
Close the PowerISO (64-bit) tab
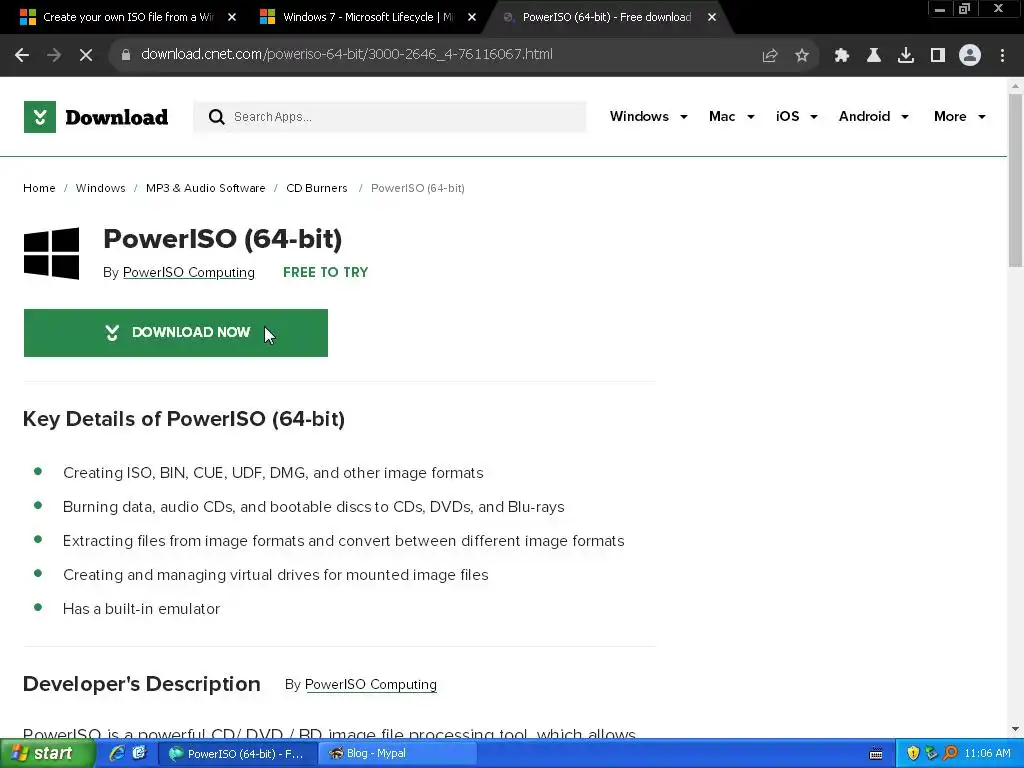tap(712, 17)
